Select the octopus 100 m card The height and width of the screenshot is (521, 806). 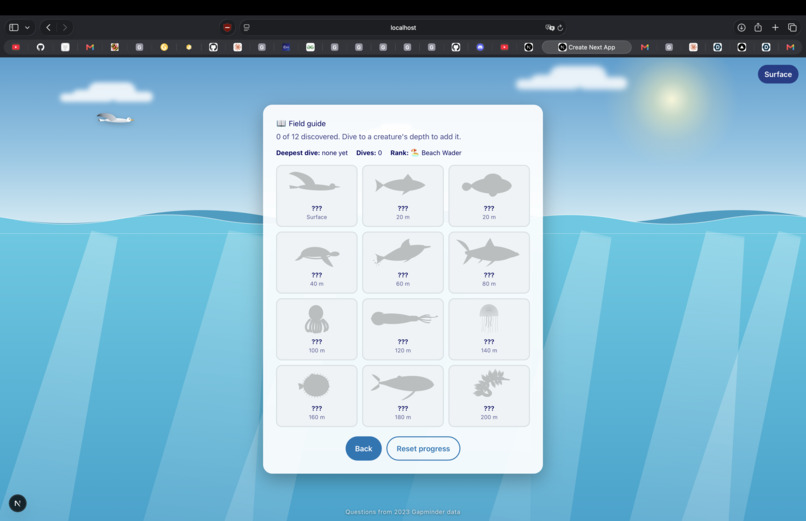[317, 329]
